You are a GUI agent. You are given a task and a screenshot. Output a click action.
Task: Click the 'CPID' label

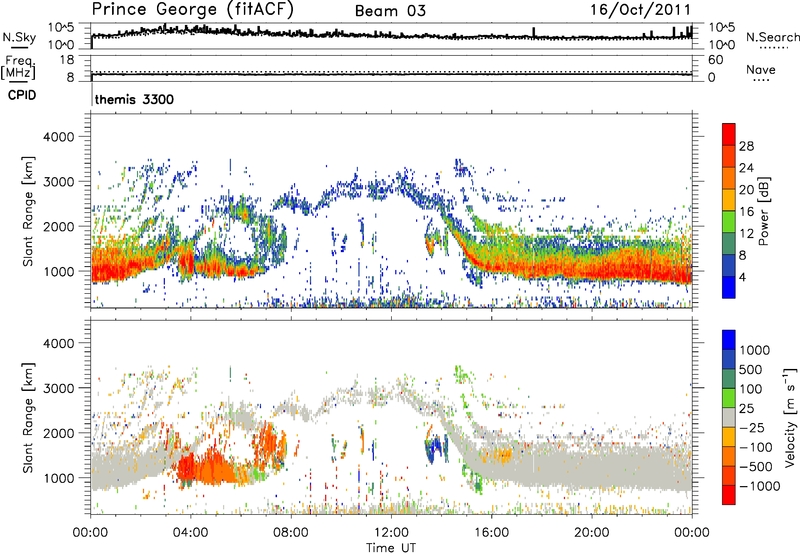tap(22, 95)
